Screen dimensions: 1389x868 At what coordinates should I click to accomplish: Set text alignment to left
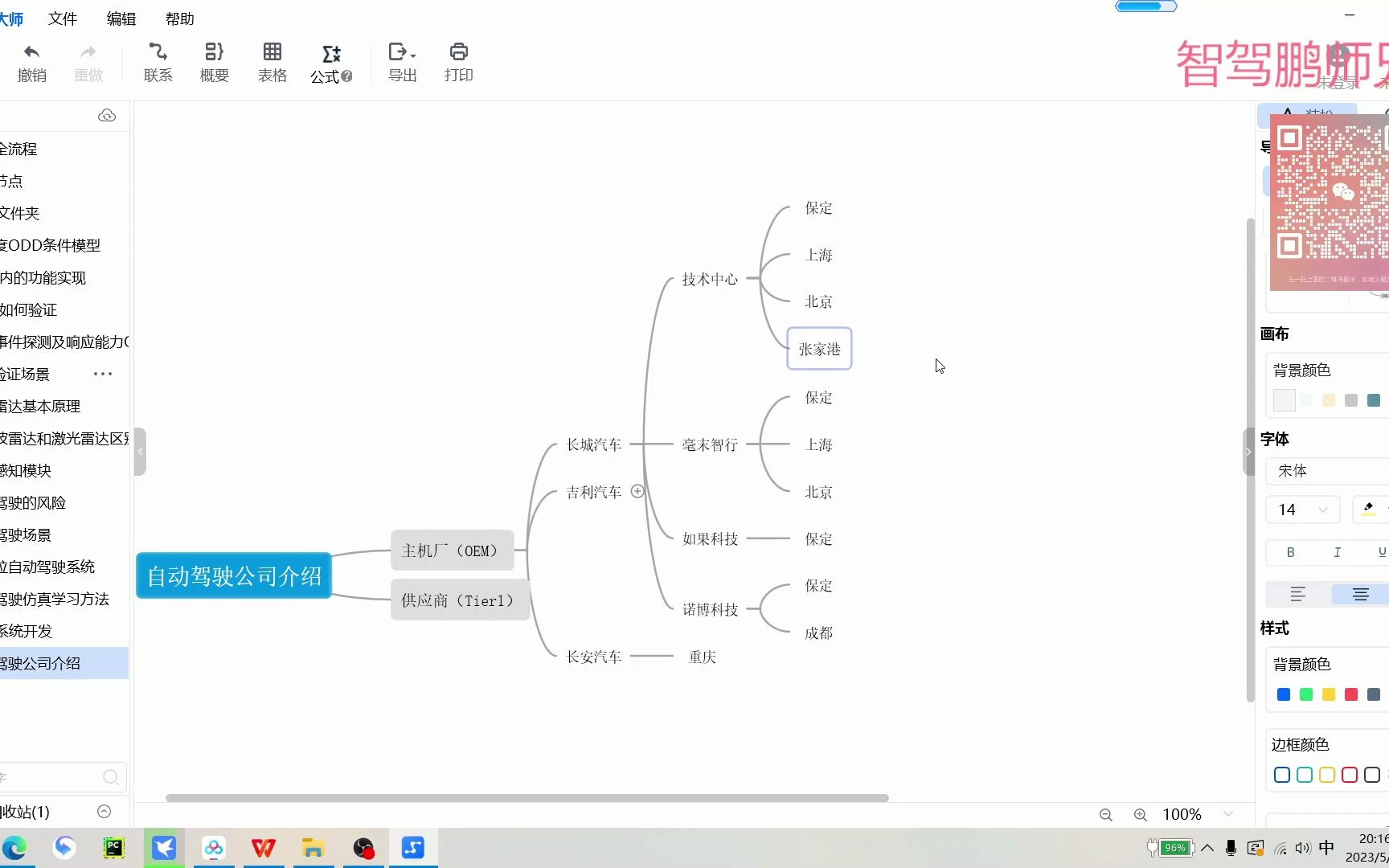point(1298,594)
